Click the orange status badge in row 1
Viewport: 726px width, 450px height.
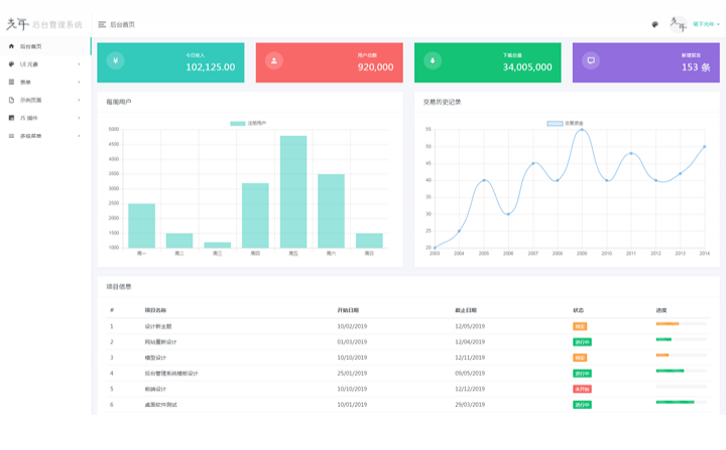coord(580,326)
